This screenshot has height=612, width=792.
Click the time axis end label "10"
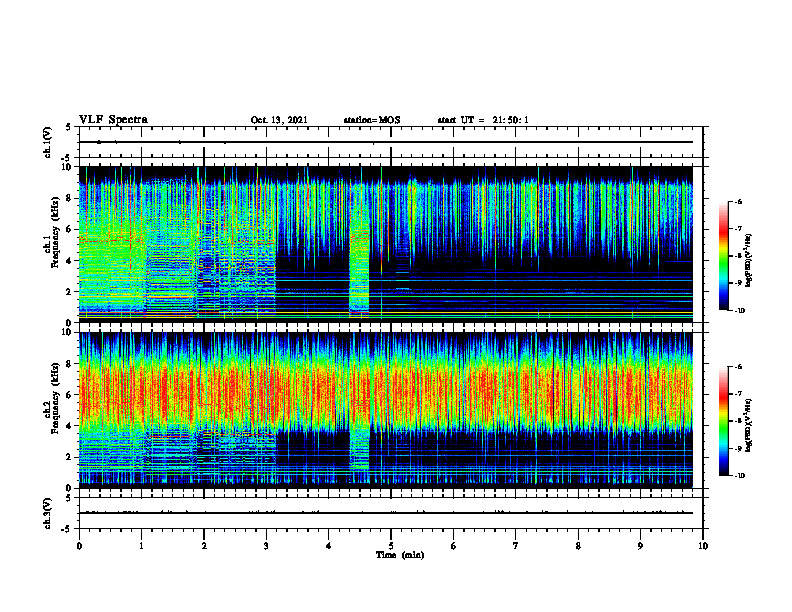point(703,546)
